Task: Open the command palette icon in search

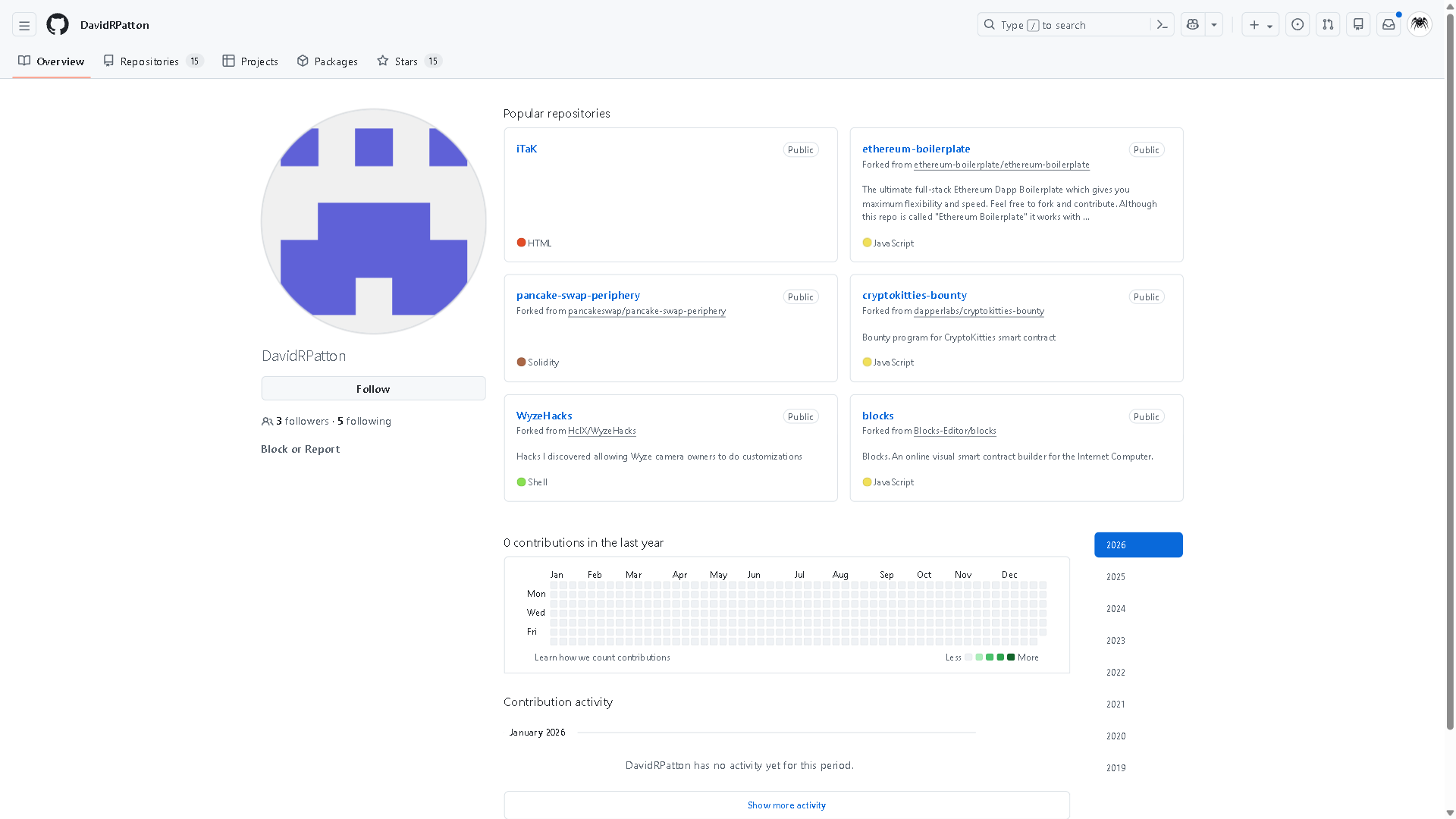Action: [x=1162, y=25]
